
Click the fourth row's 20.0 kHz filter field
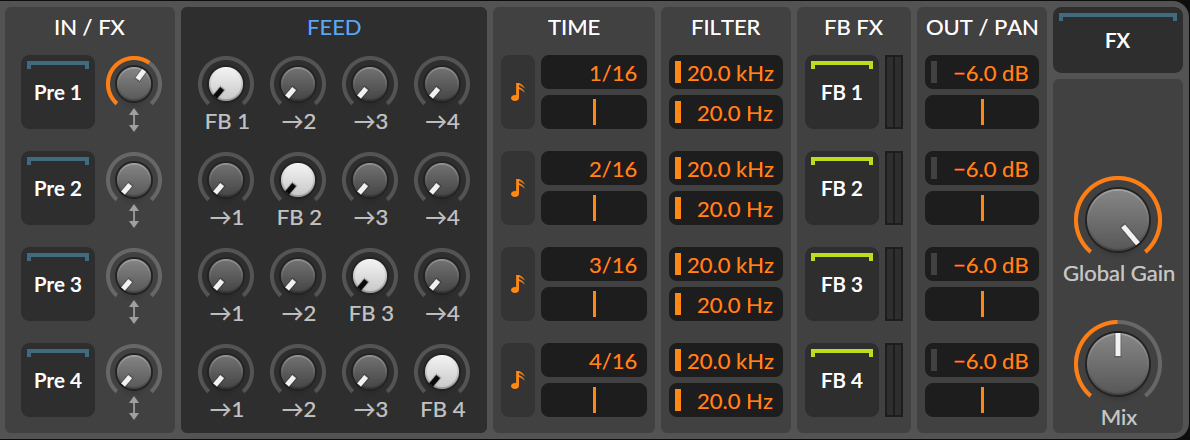point(726,361)
